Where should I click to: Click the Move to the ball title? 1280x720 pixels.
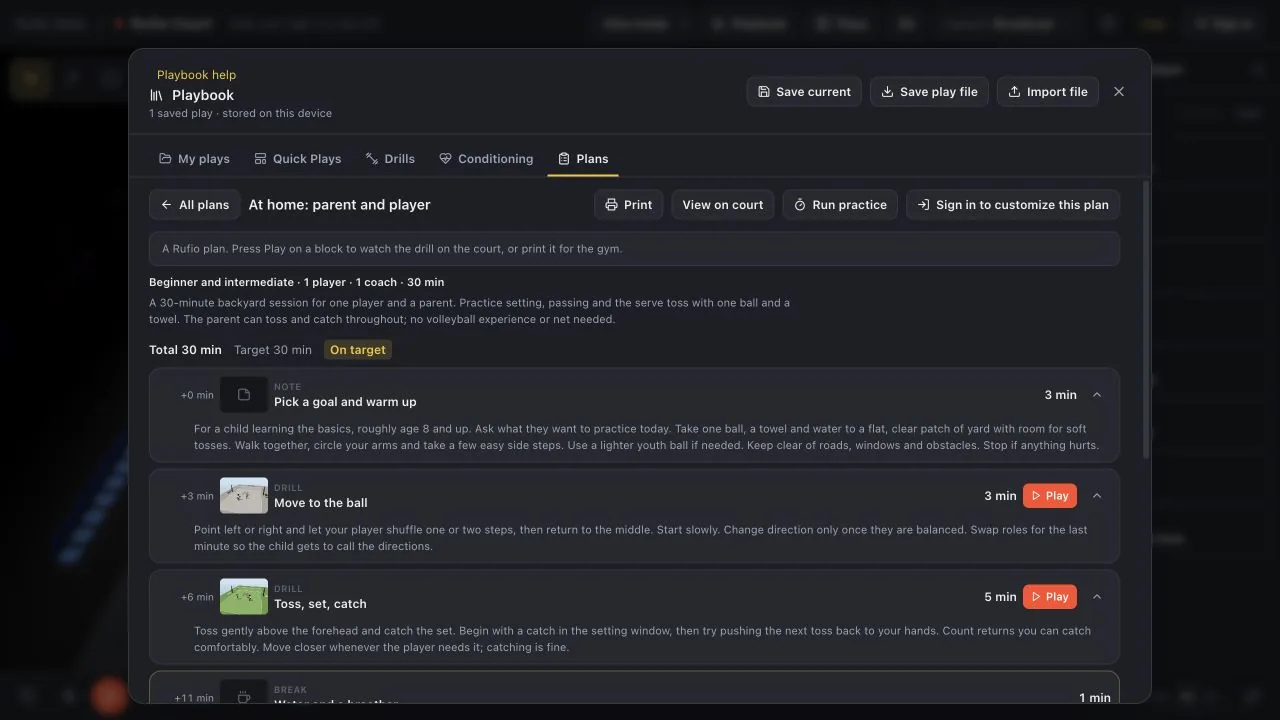pos(321,503)
